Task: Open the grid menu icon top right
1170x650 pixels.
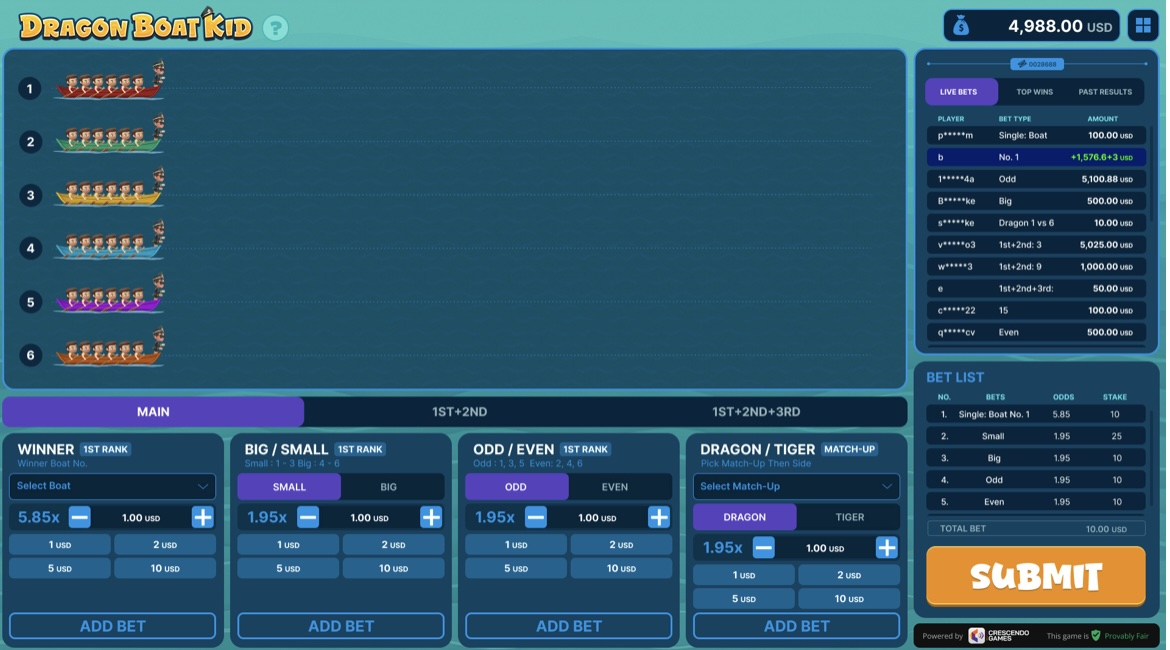Action: tap(1143, 26)
